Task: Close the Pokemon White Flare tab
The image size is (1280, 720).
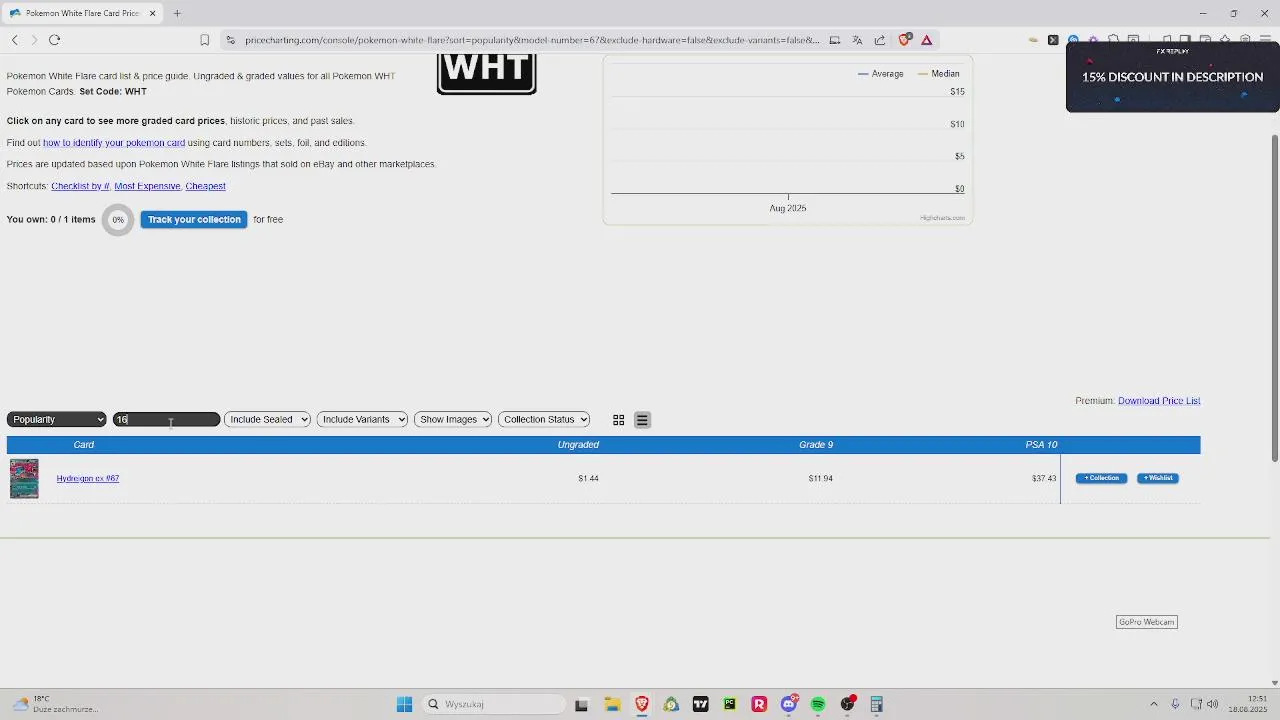Action: click(152, 13)
